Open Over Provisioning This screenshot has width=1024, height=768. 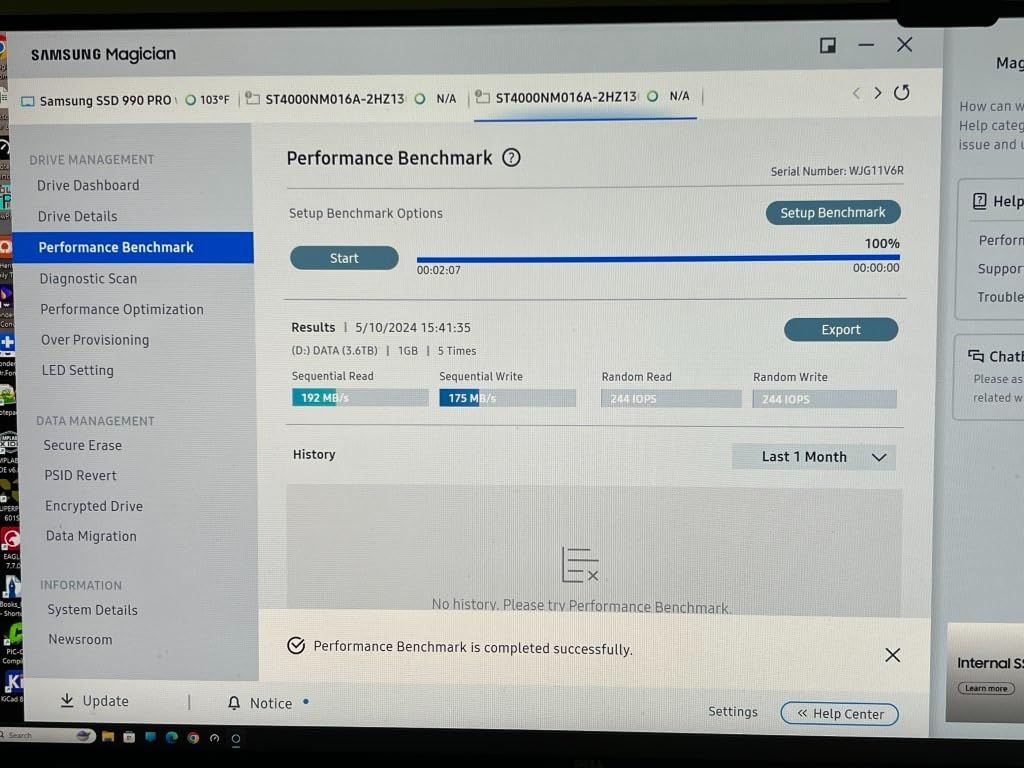click(x=95, y=340)
